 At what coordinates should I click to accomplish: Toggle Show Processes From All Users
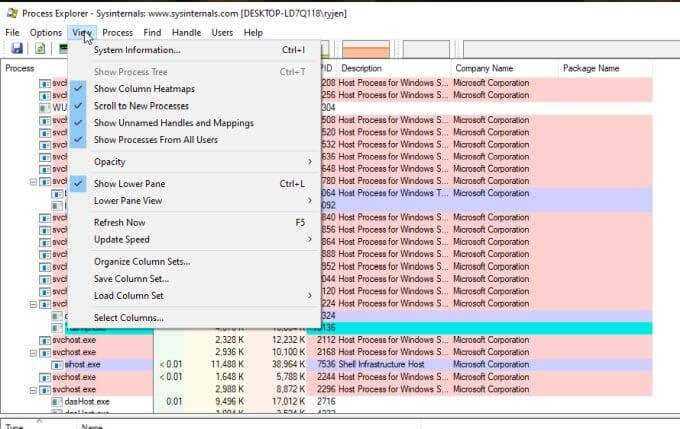(x=156, y=140)
